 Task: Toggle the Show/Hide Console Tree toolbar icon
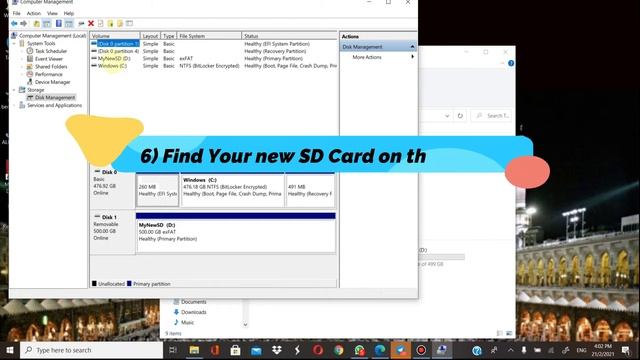pos(47,24)
